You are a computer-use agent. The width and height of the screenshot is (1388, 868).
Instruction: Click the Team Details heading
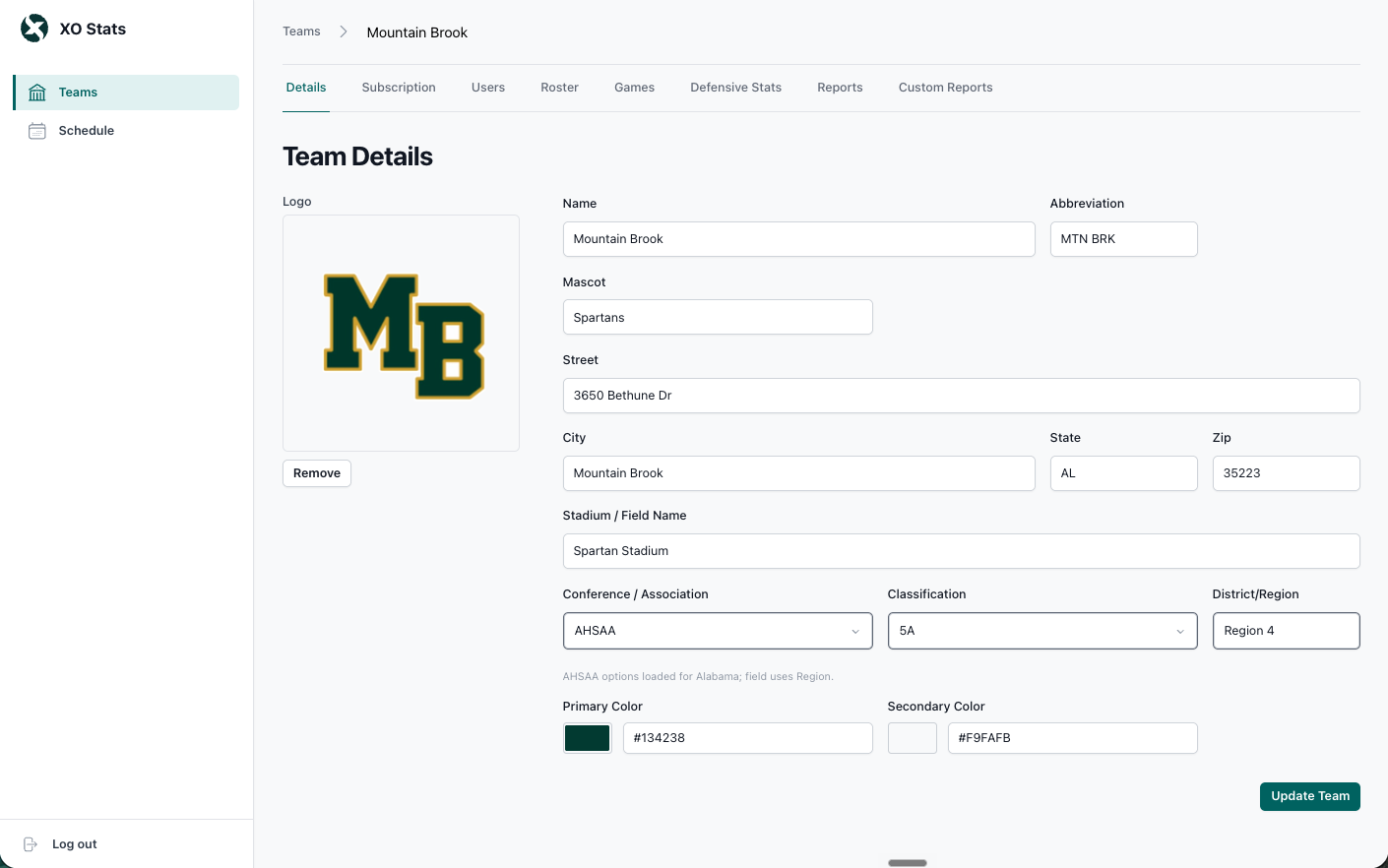tap(357, 156)
